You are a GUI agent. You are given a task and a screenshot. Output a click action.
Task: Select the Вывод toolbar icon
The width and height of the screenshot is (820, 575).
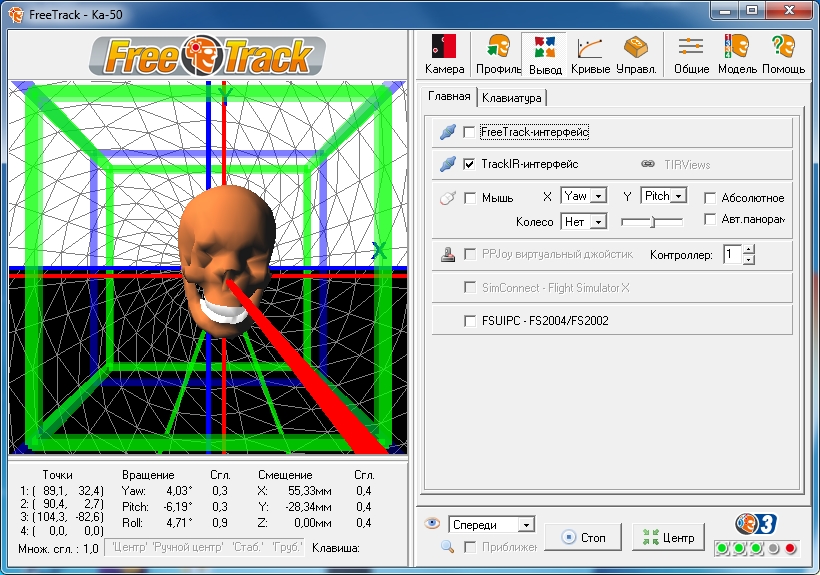point(544,54)
